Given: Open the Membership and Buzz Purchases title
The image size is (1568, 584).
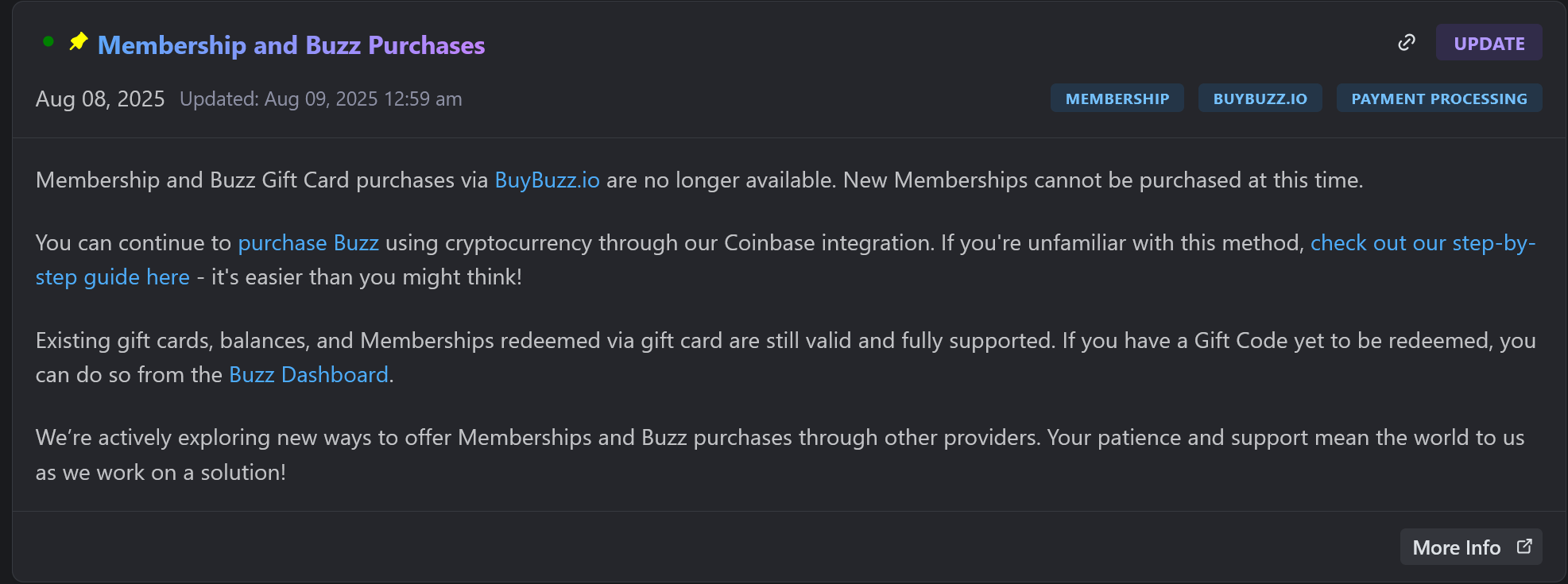Looking at the screenshot, I should tap(291, 45).
